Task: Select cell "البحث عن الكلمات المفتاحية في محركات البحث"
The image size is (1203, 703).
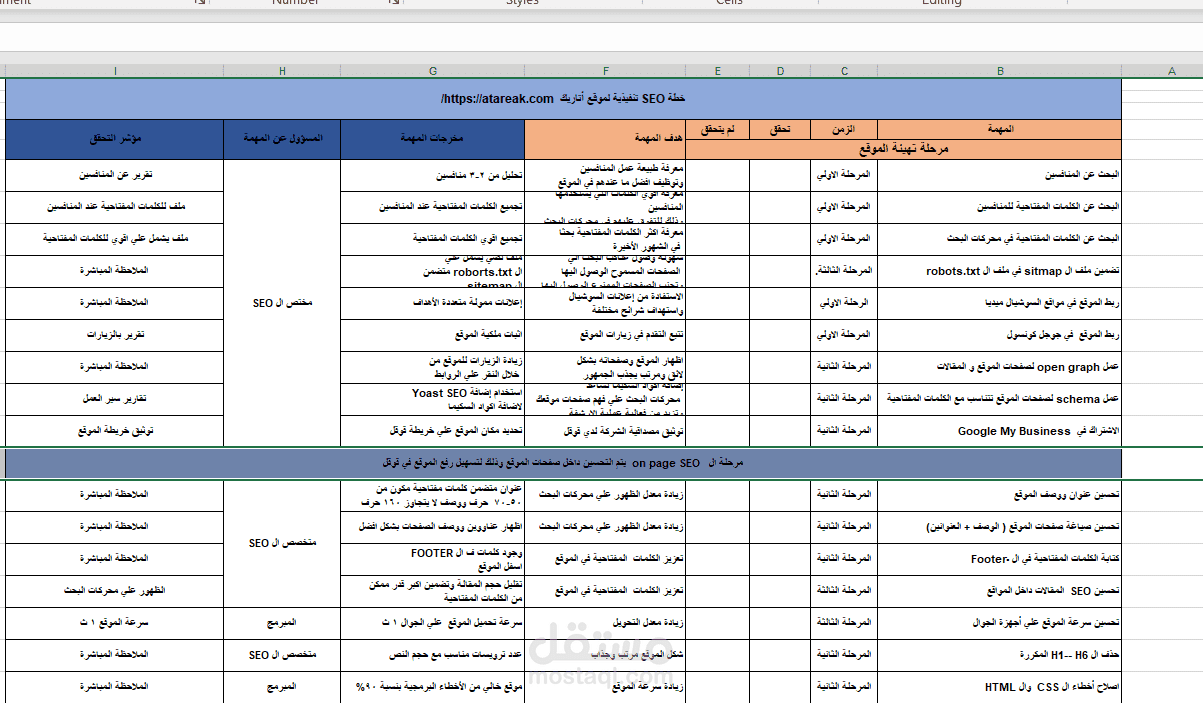Action: pyautogui.click(x=1000, y=238)
